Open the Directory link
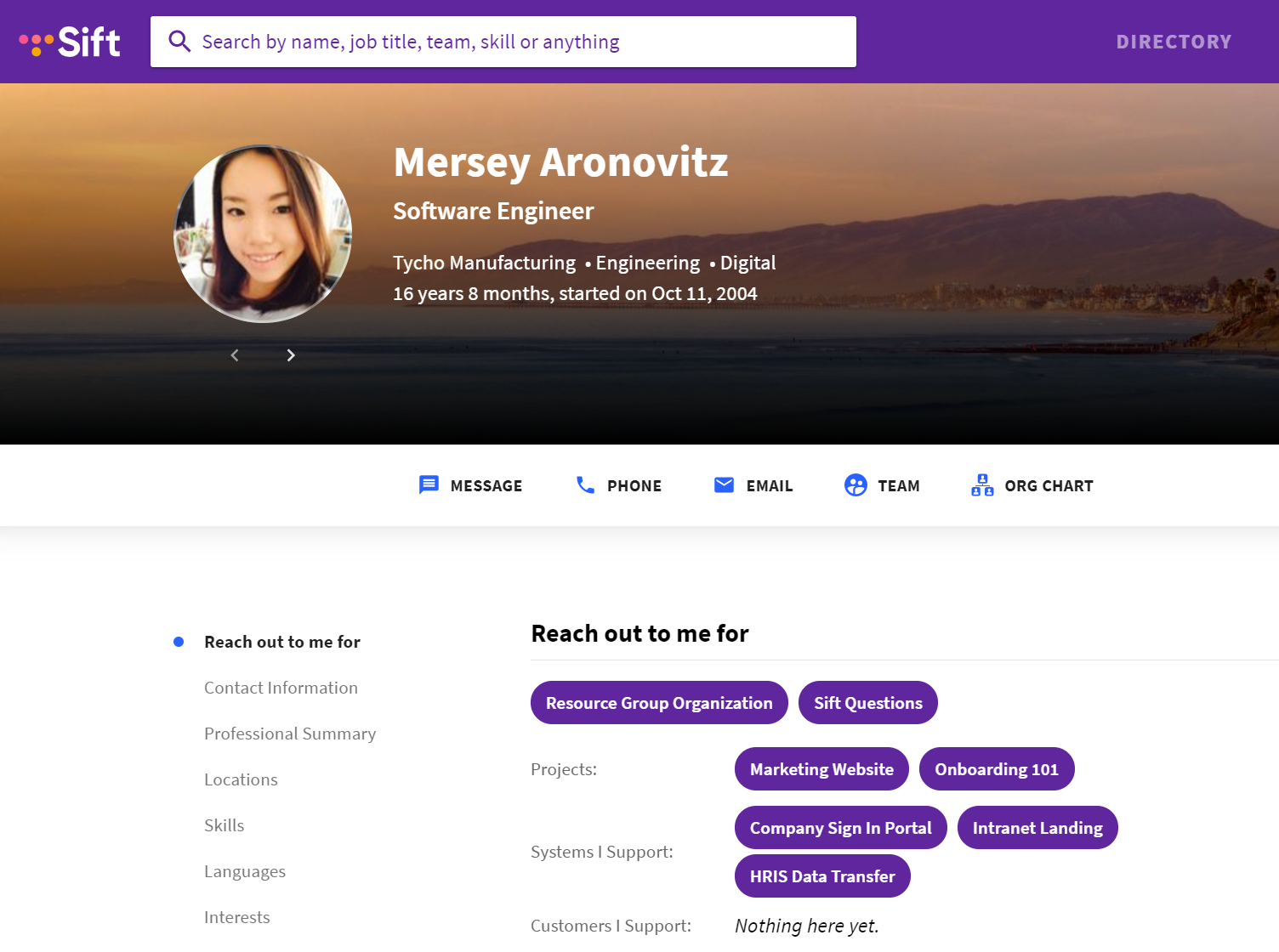 coord(1174,42)
